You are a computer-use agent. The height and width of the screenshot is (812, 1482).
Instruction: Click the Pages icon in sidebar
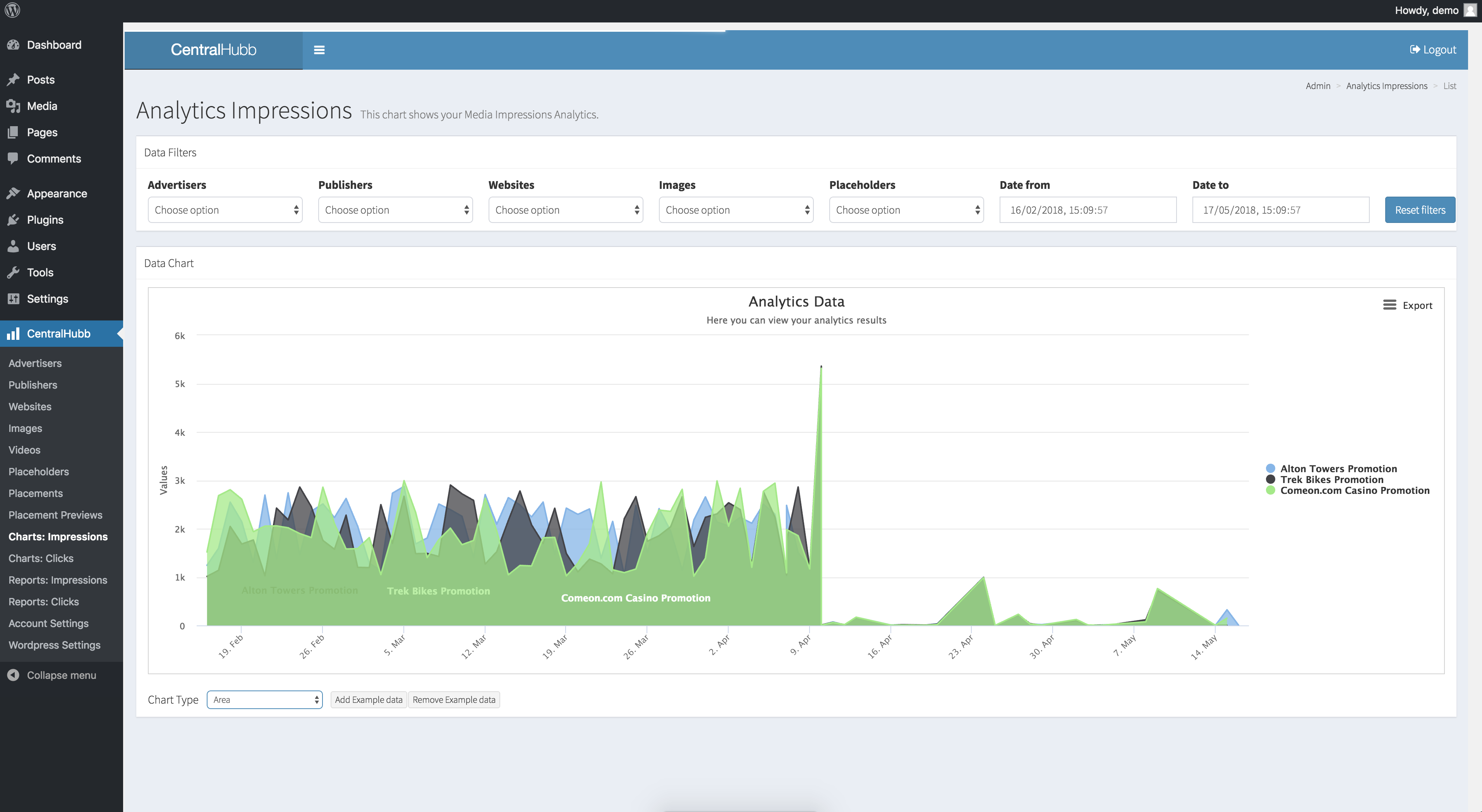pyautogui.click(x=13, y=132)
